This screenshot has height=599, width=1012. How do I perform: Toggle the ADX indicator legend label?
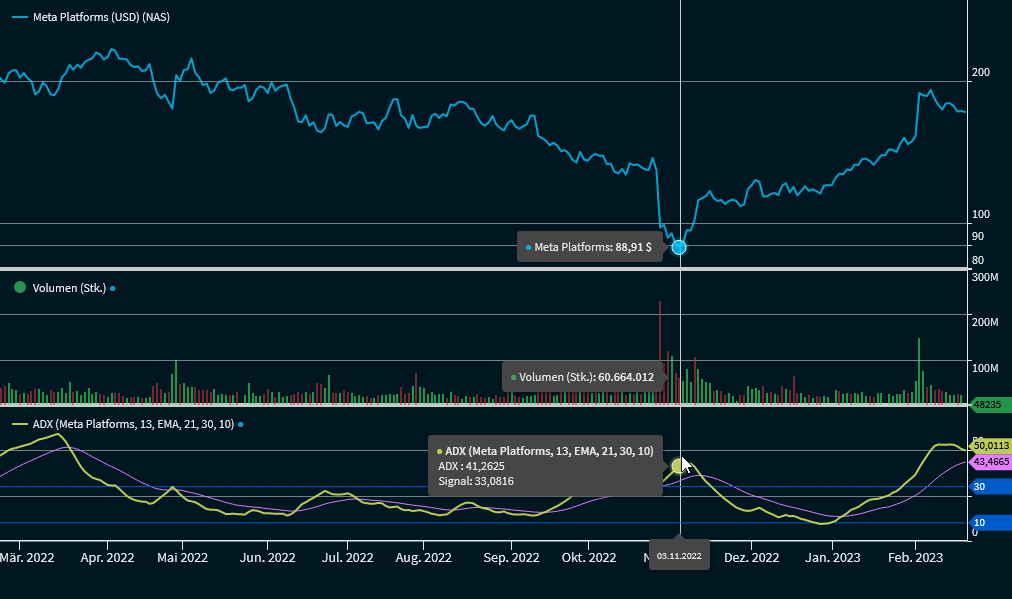pyautogui.click(x=133, y=425)
